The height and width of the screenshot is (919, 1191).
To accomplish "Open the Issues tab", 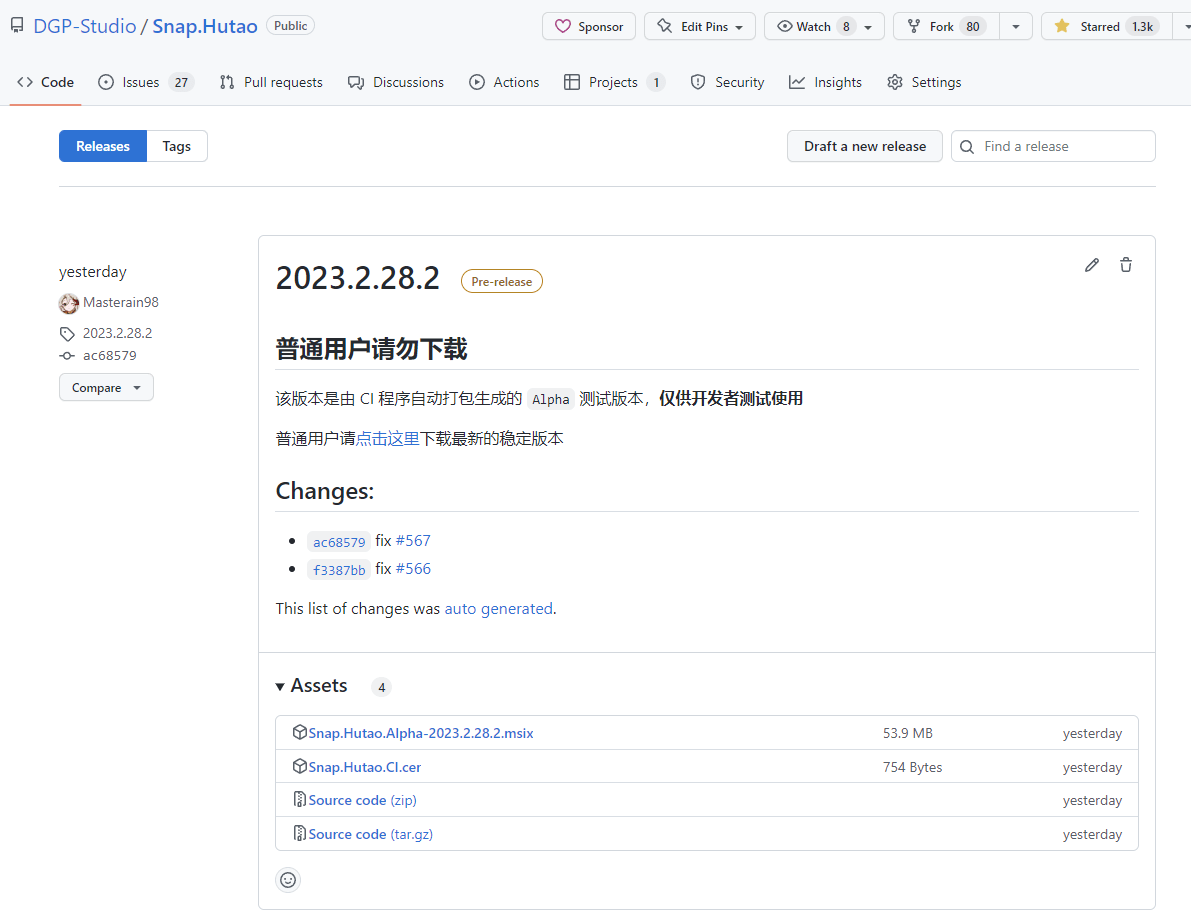I will [146, 82].
